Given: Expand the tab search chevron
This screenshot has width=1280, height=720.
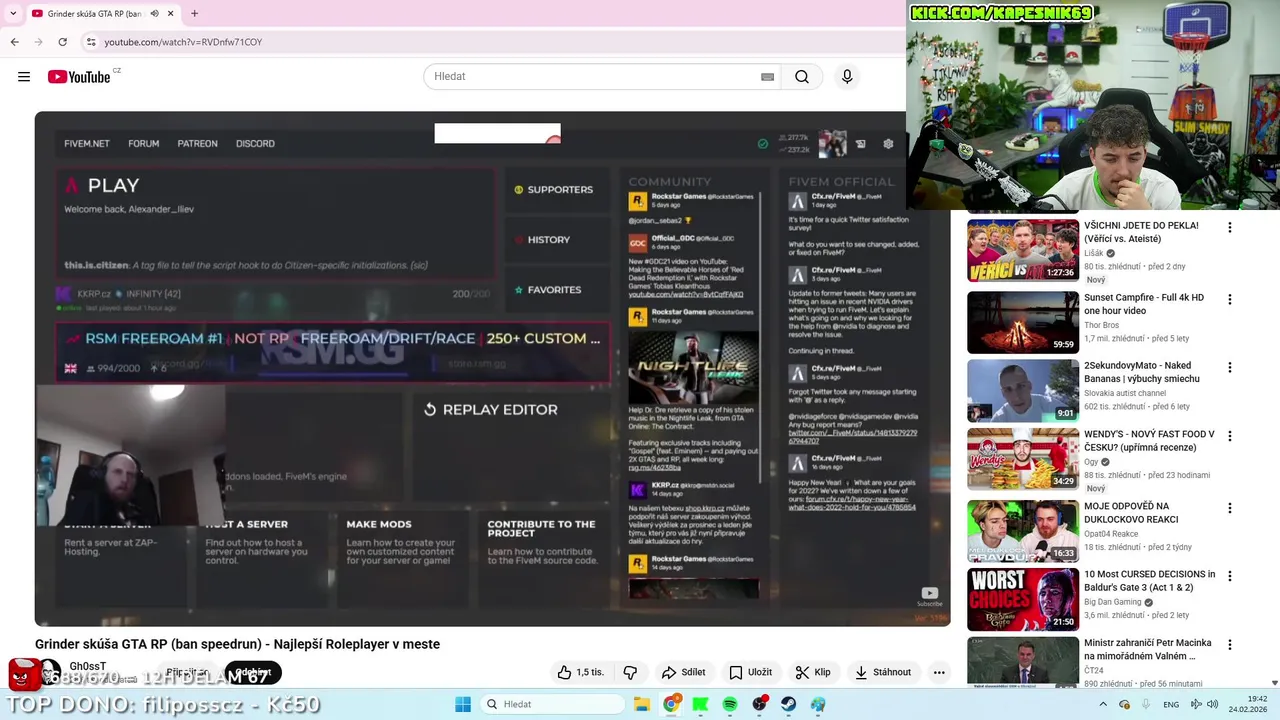Looking at the screenshot, I should click(13, 13).
